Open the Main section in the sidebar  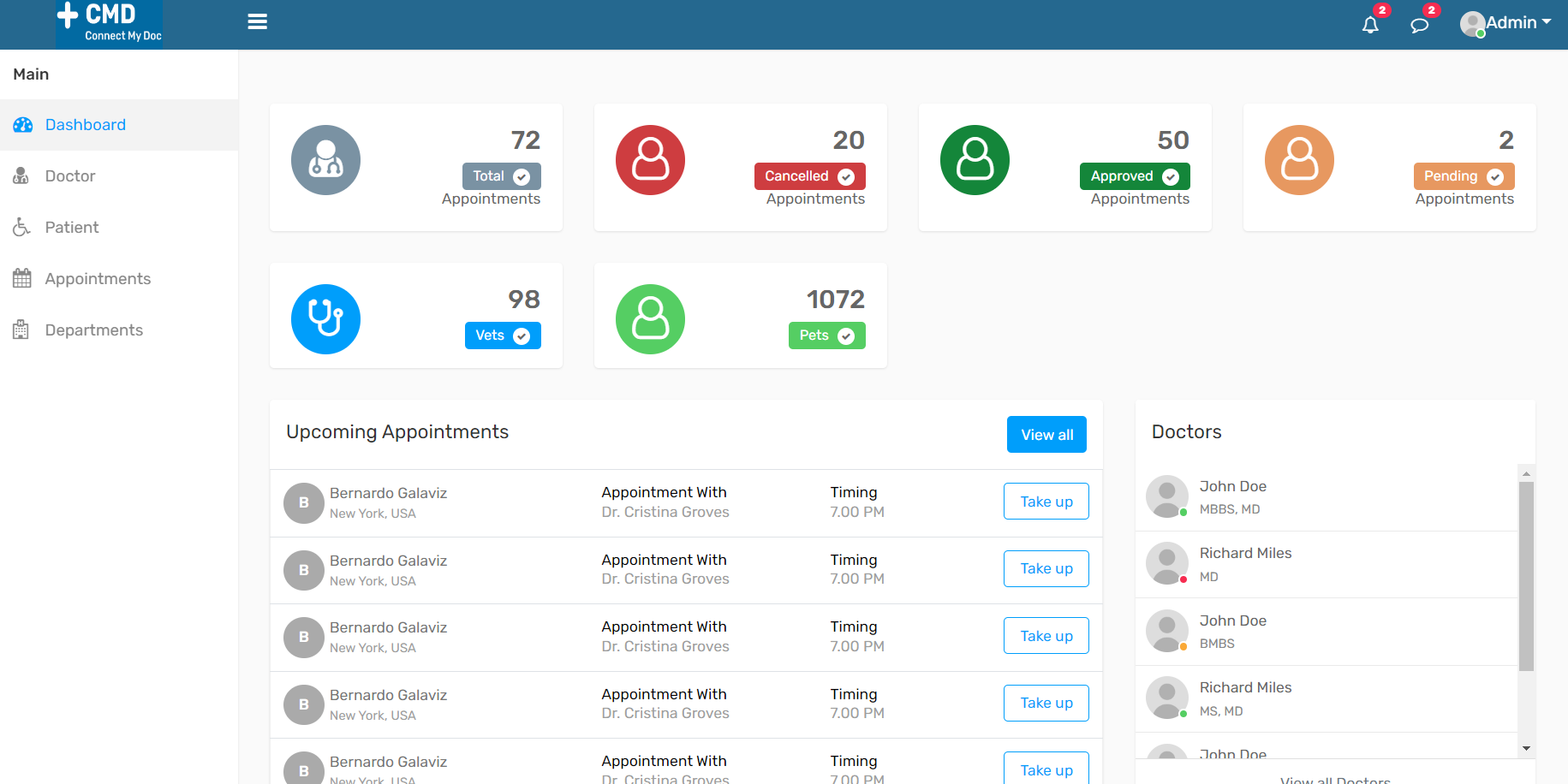pos(30,74)
